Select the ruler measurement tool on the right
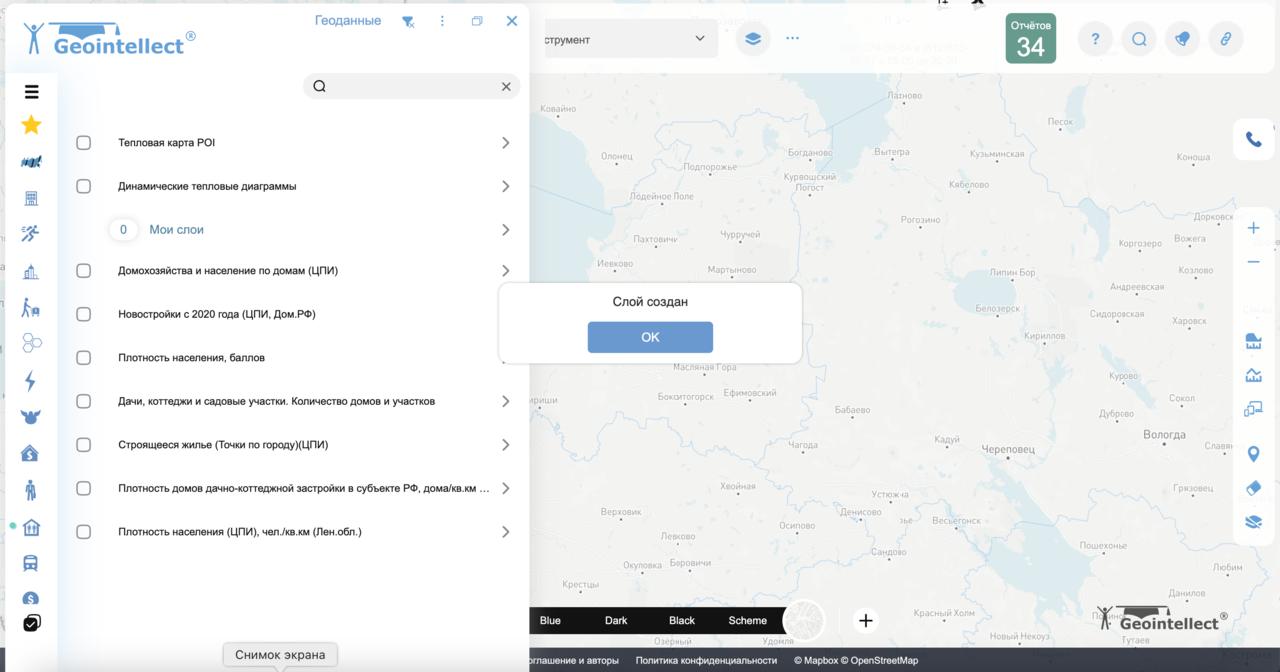The width and height of the screenshot is (1280, 672). pyautogui.click(x=1253, y=340)
